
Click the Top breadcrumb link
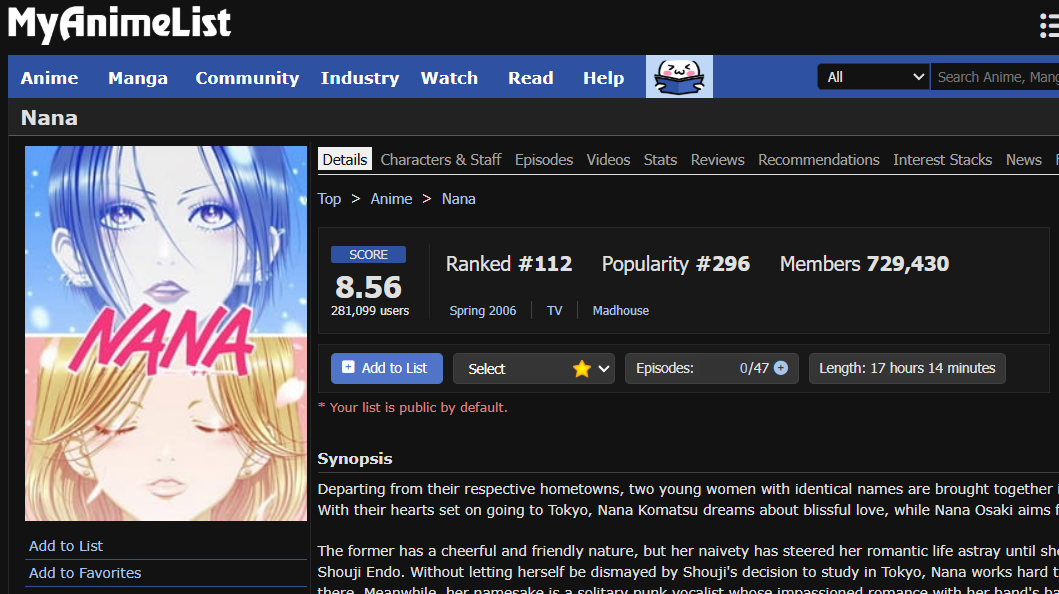click(330, 199)
